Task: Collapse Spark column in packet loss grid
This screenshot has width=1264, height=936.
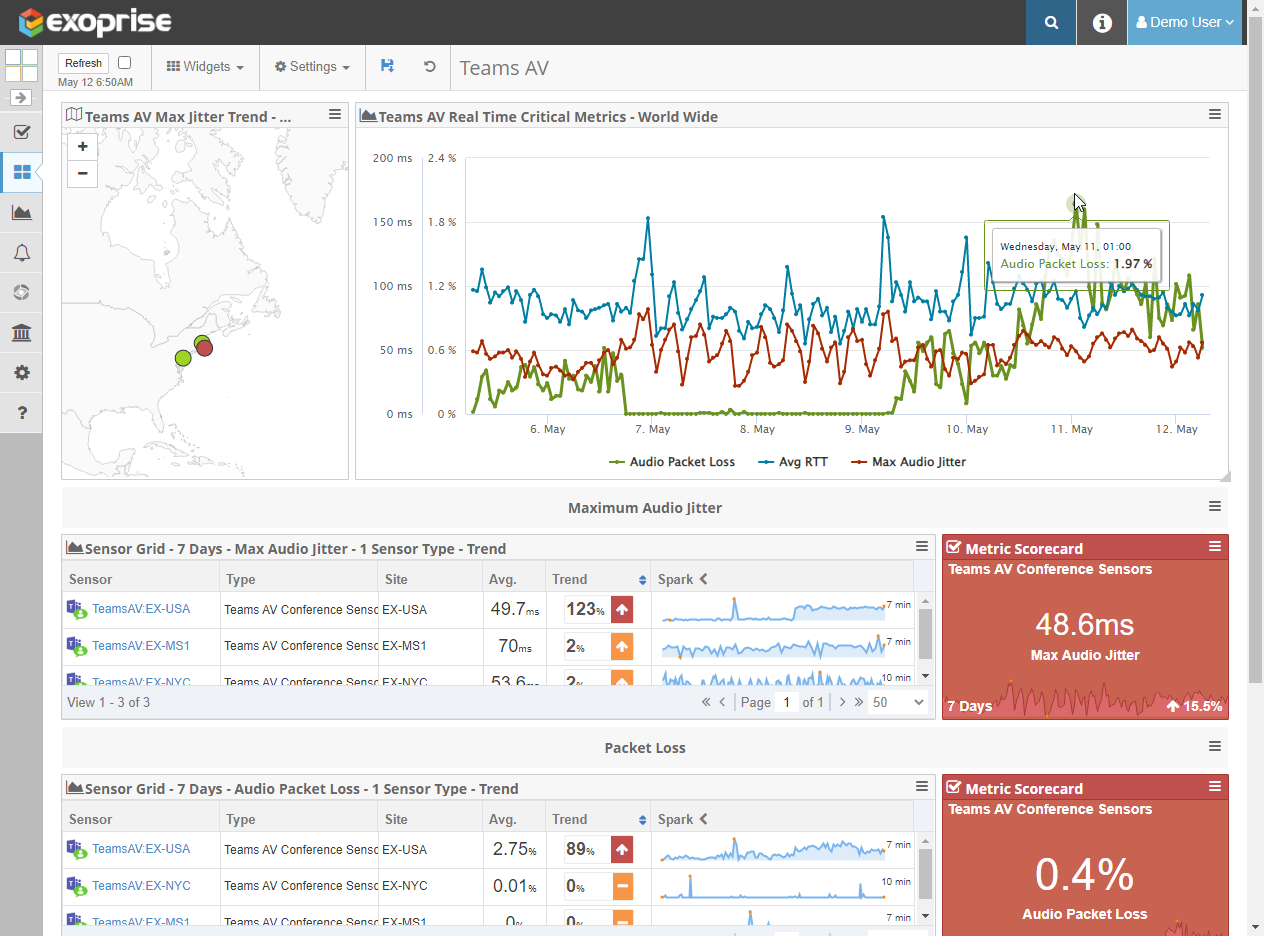Action: point(703,819)
